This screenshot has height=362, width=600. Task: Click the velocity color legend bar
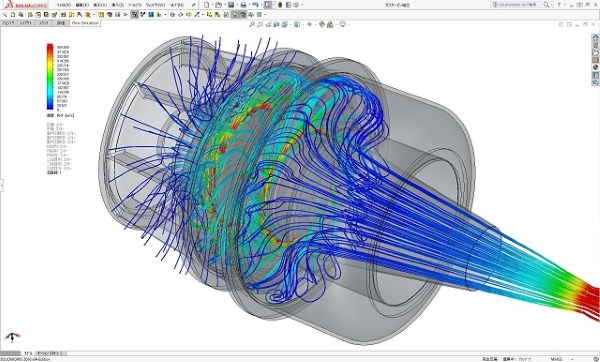(x=50, y=77)
